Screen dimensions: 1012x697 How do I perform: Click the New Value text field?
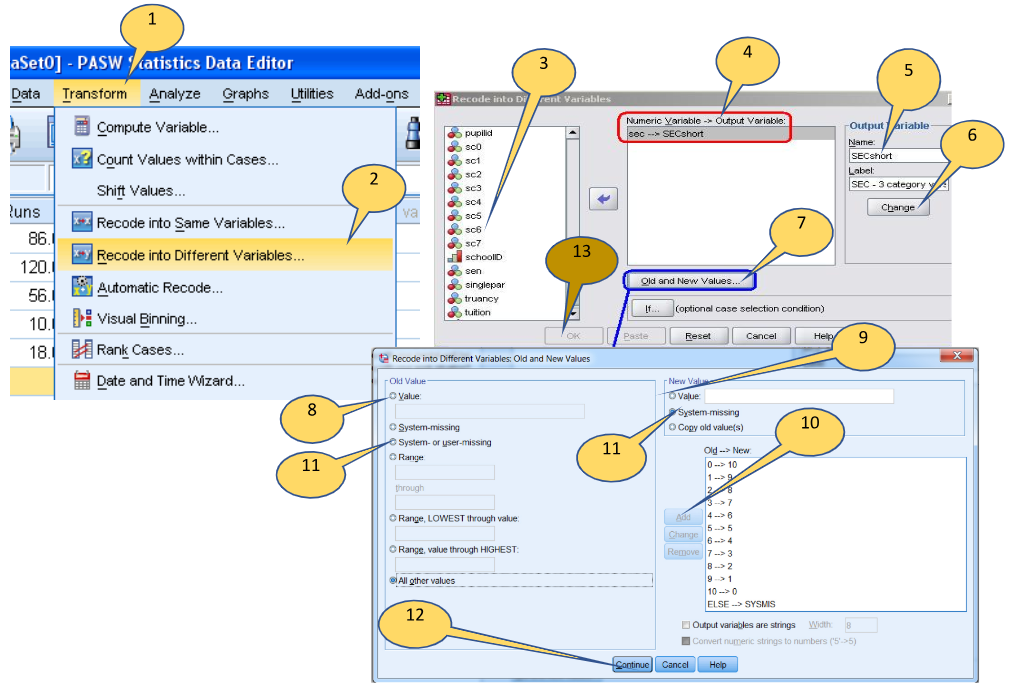[x=799, y=396]
